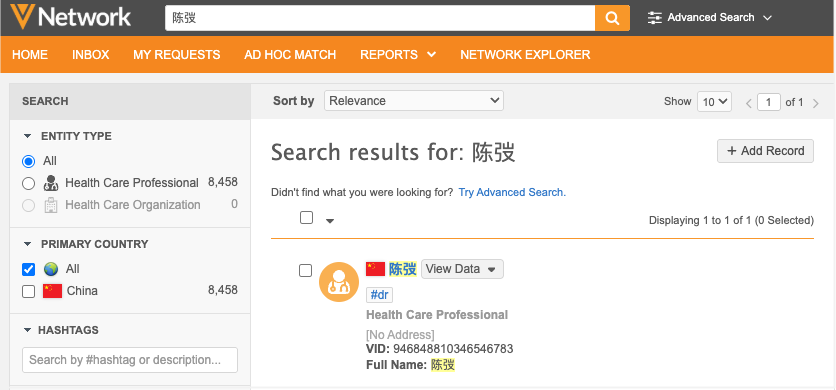Click the Veeva Network logo

tap(70, 17)
